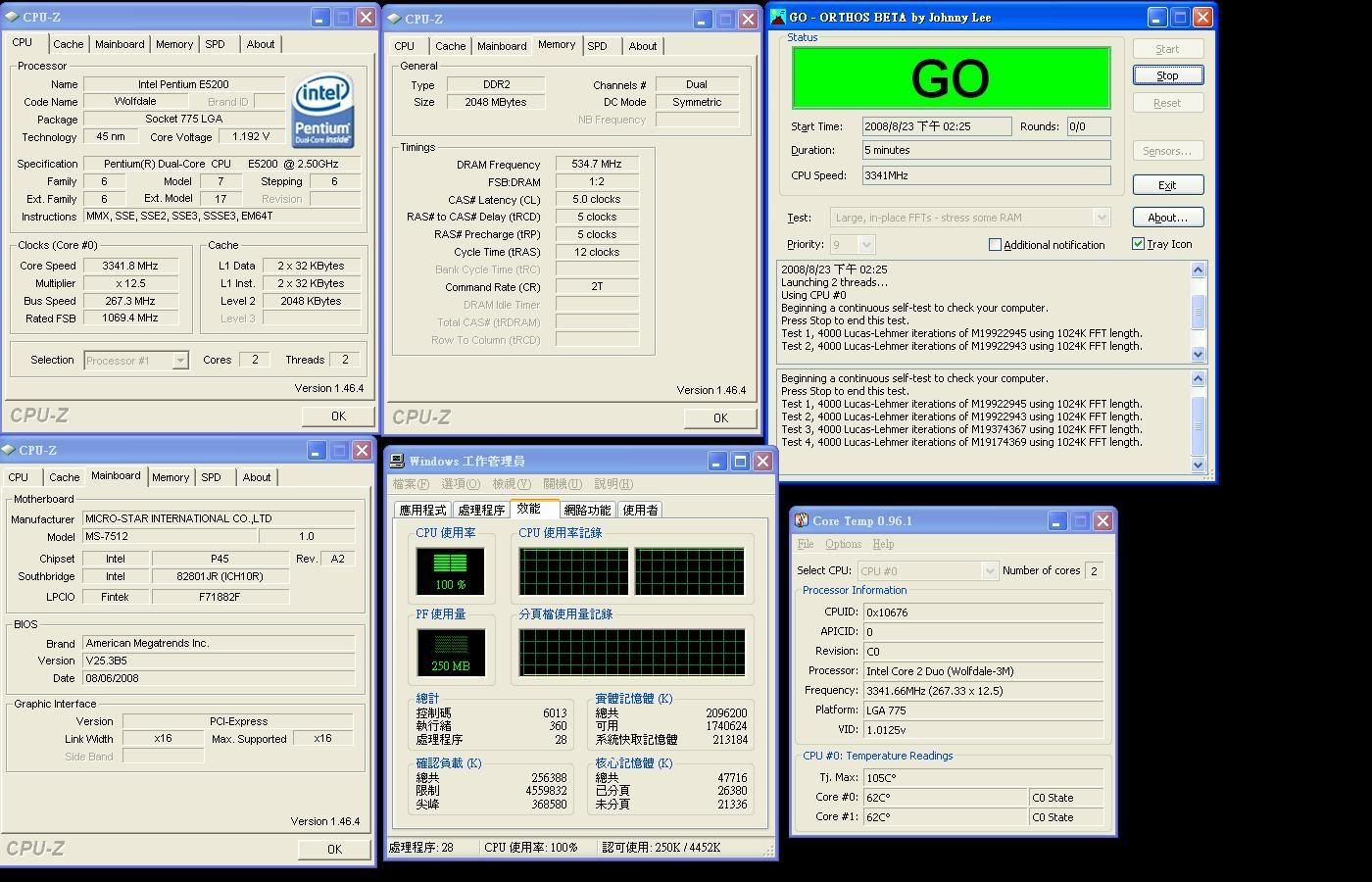Minimize the ORTHOS window
Viewport: 1372px width, 882px height.
pyautogui.click(x=1157, y=17)
